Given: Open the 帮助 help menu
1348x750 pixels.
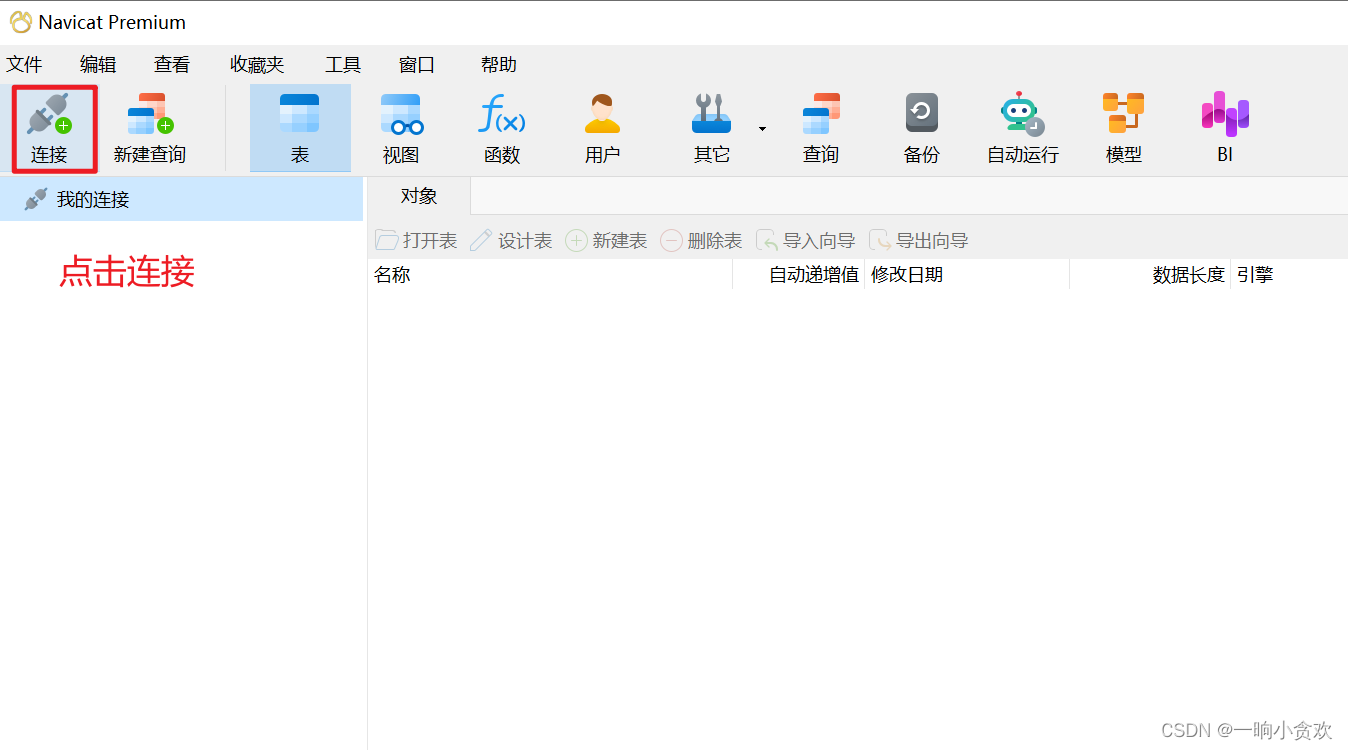Looking at the screenshot, I should [x=499, y=65].
